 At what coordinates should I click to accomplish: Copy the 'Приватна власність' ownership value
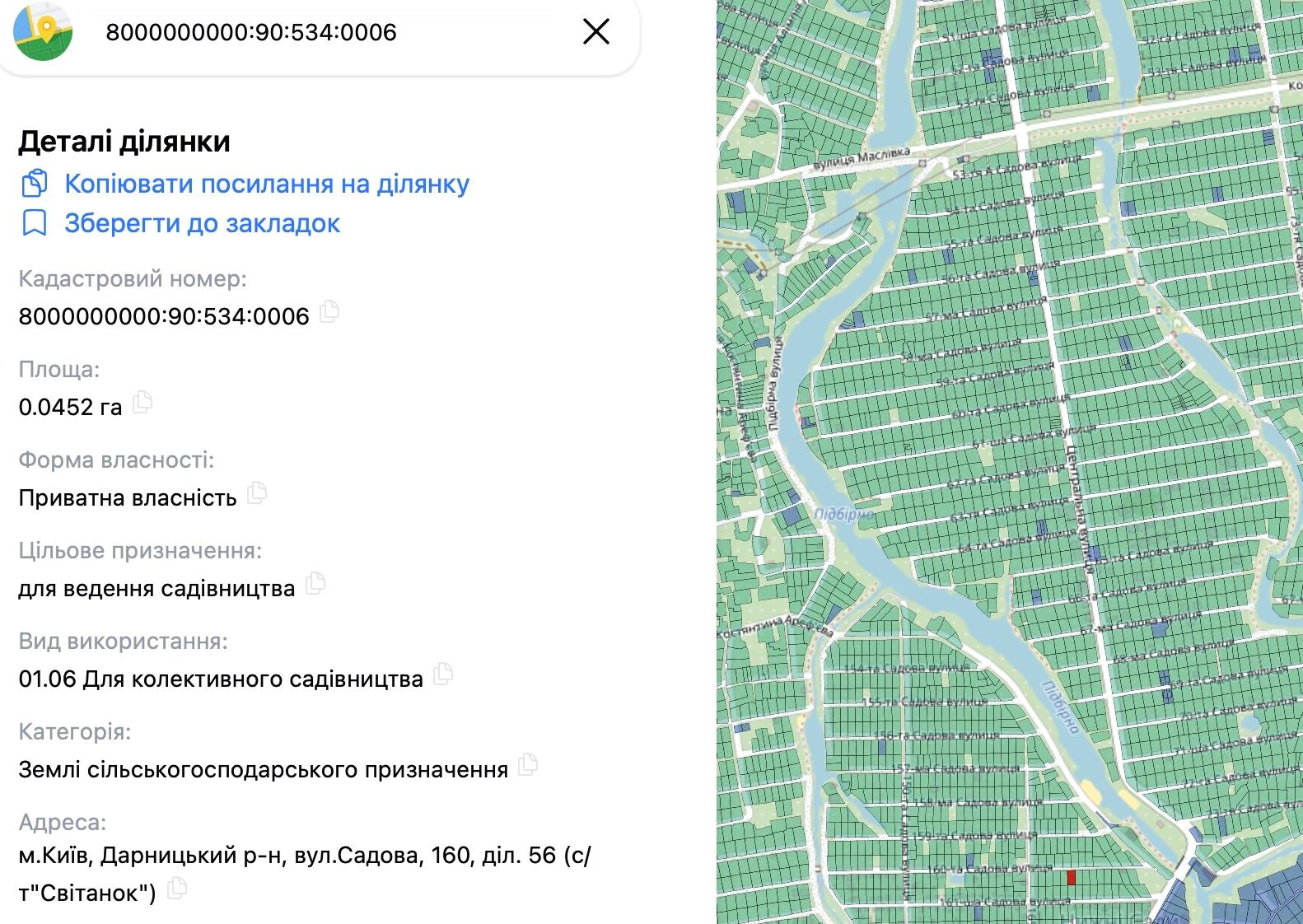click(x=257, y=492)
